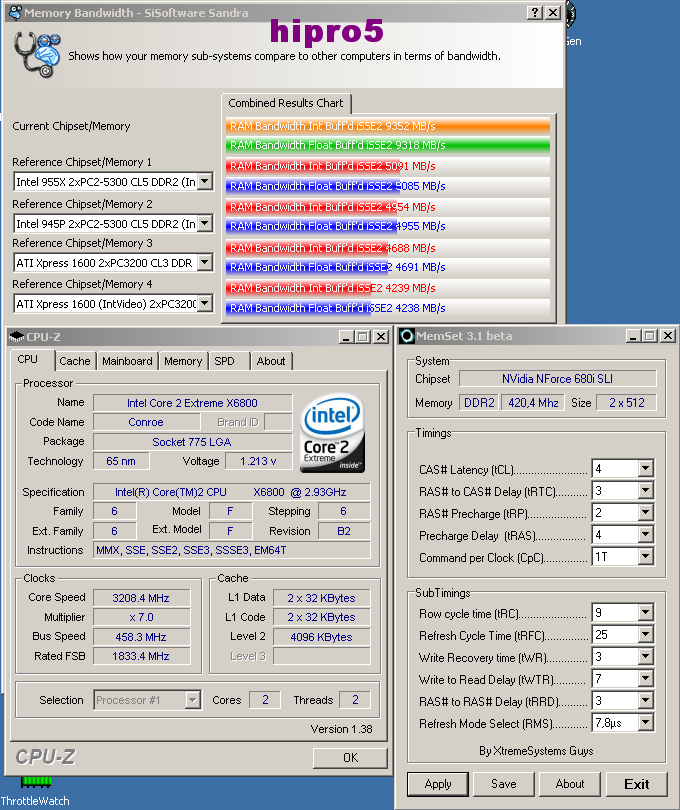Click the Multiplier x 7.0 value
The height and width of the screenshot is (810, 680).
click(x=141, y=617)
